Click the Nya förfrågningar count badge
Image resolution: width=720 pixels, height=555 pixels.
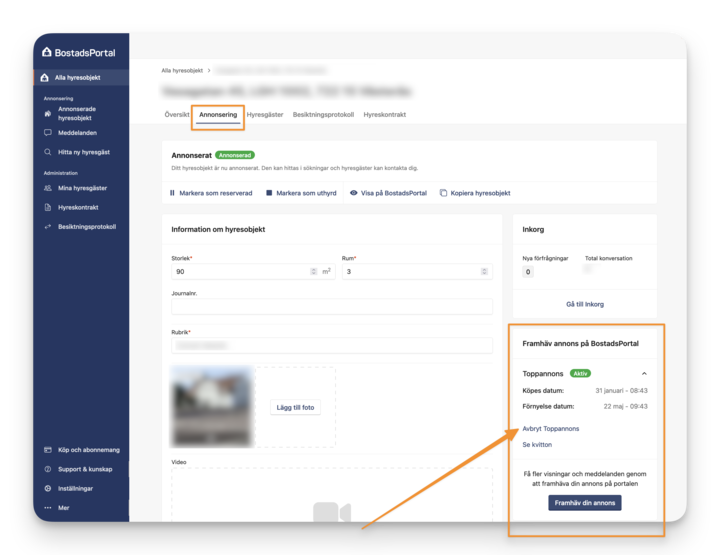point(528,272)
